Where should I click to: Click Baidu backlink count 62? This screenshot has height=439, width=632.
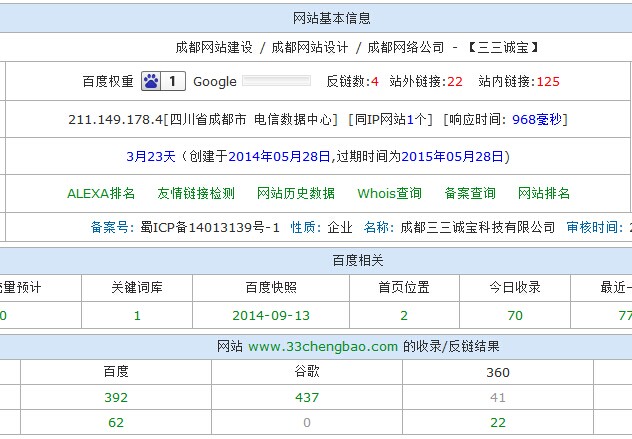[x=116, y=423]
